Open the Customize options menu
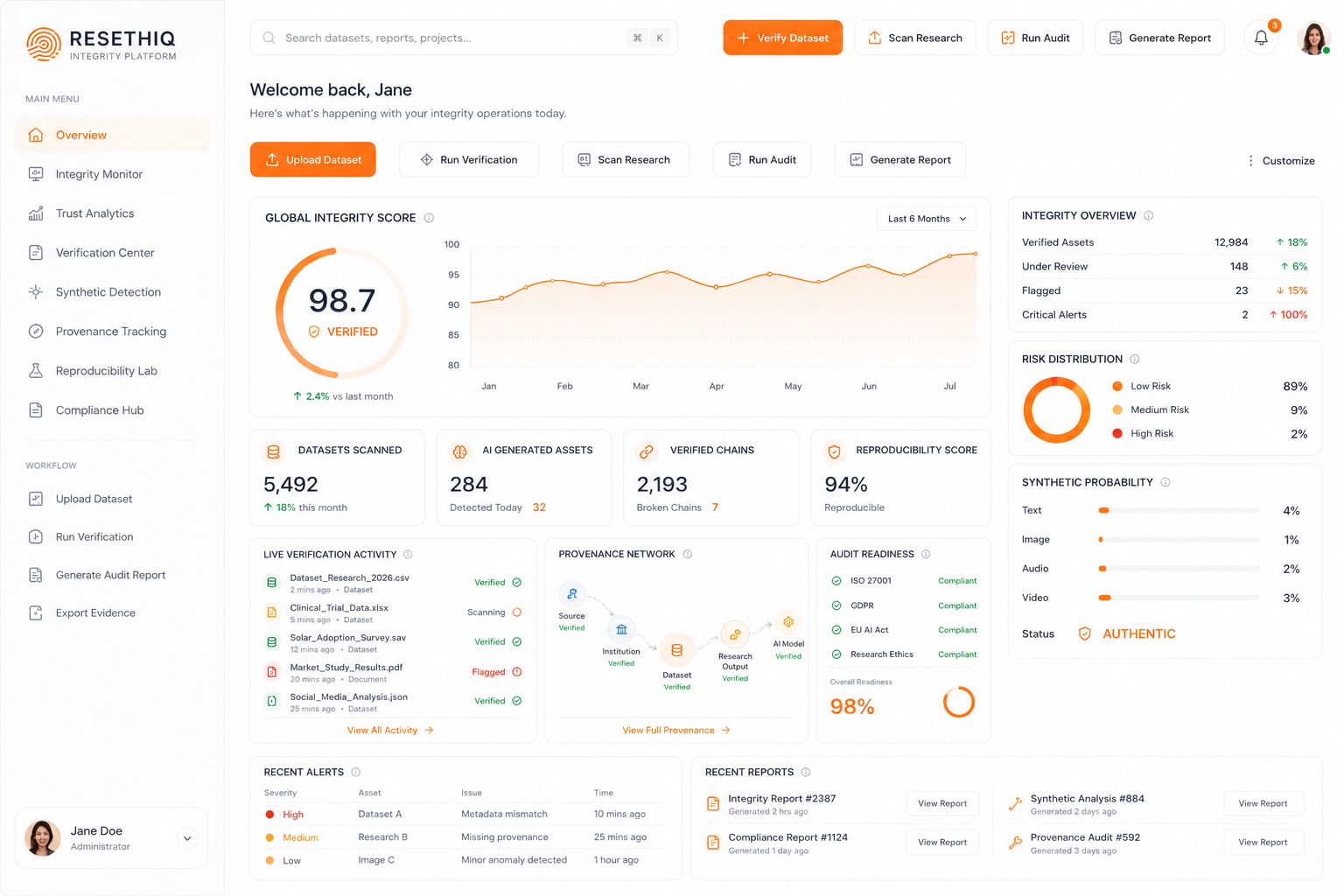 click(x=1281, y=161)
